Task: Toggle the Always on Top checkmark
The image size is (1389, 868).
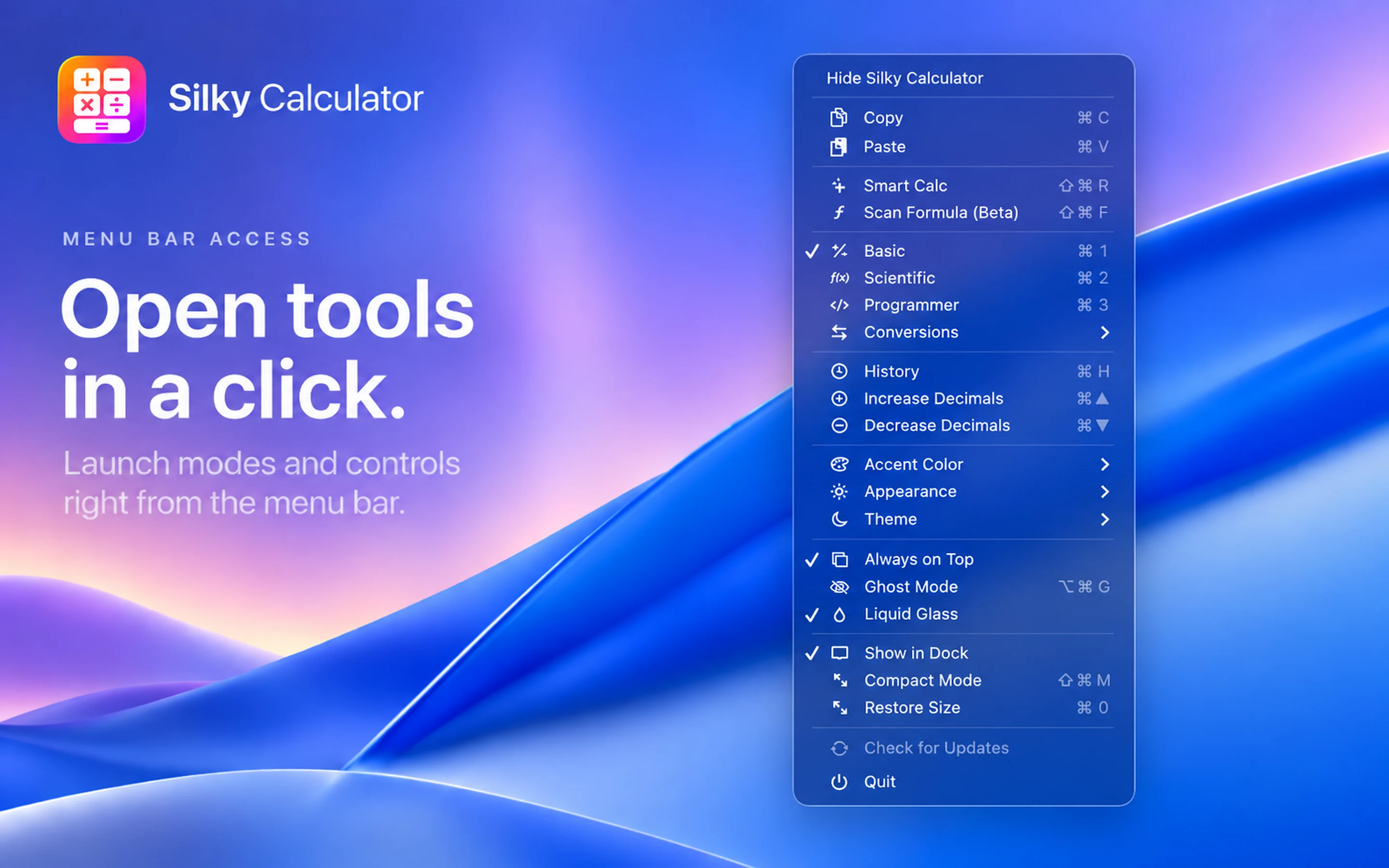Action: click(x=812, y=559)
